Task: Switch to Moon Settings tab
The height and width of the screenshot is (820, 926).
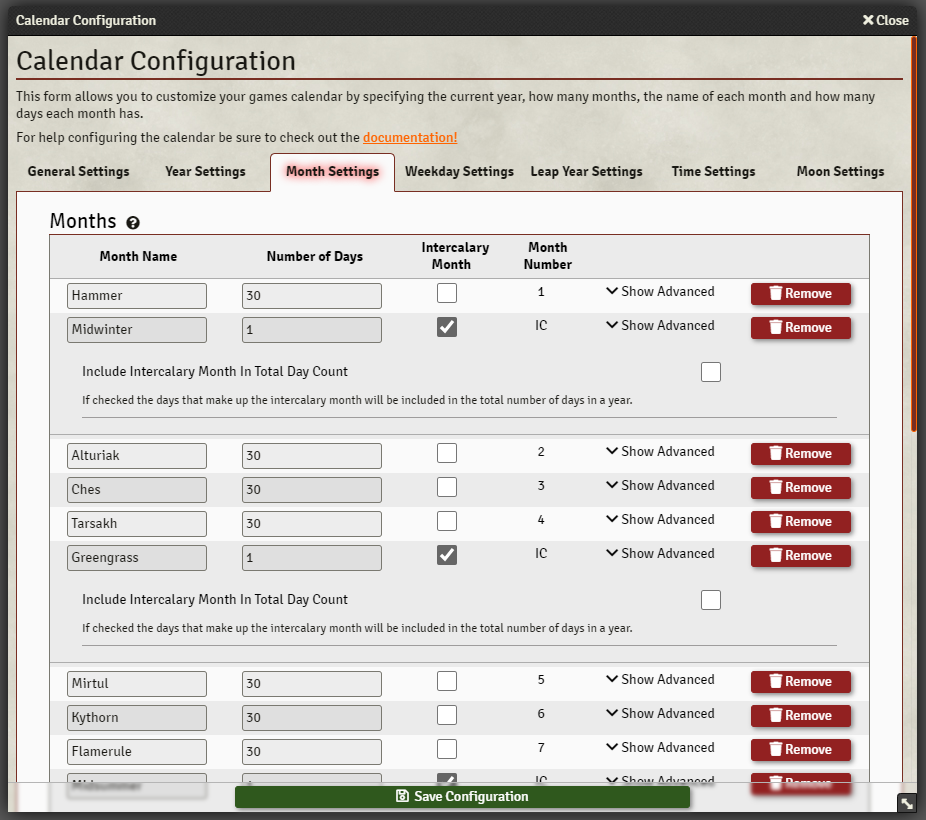Action: [840, 172]
